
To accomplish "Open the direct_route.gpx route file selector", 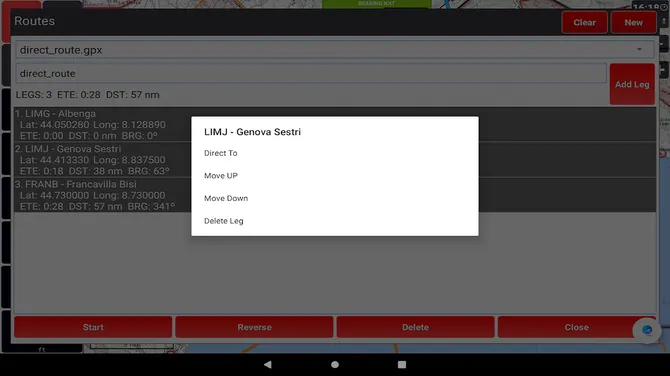I will click(335, 50).
